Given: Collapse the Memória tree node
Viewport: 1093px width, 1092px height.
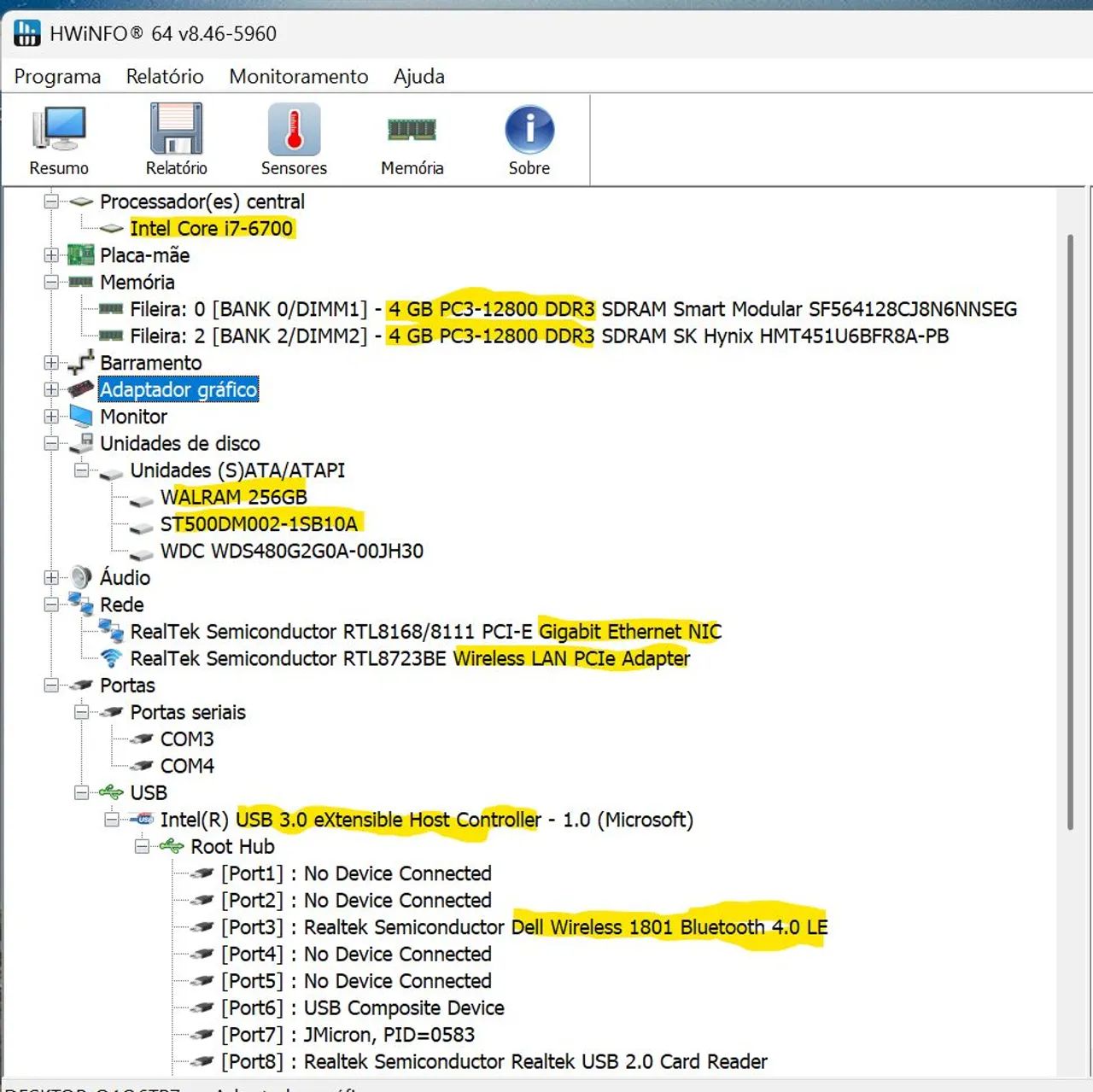Looking at the screenshot, I should (x=51, y=282).
